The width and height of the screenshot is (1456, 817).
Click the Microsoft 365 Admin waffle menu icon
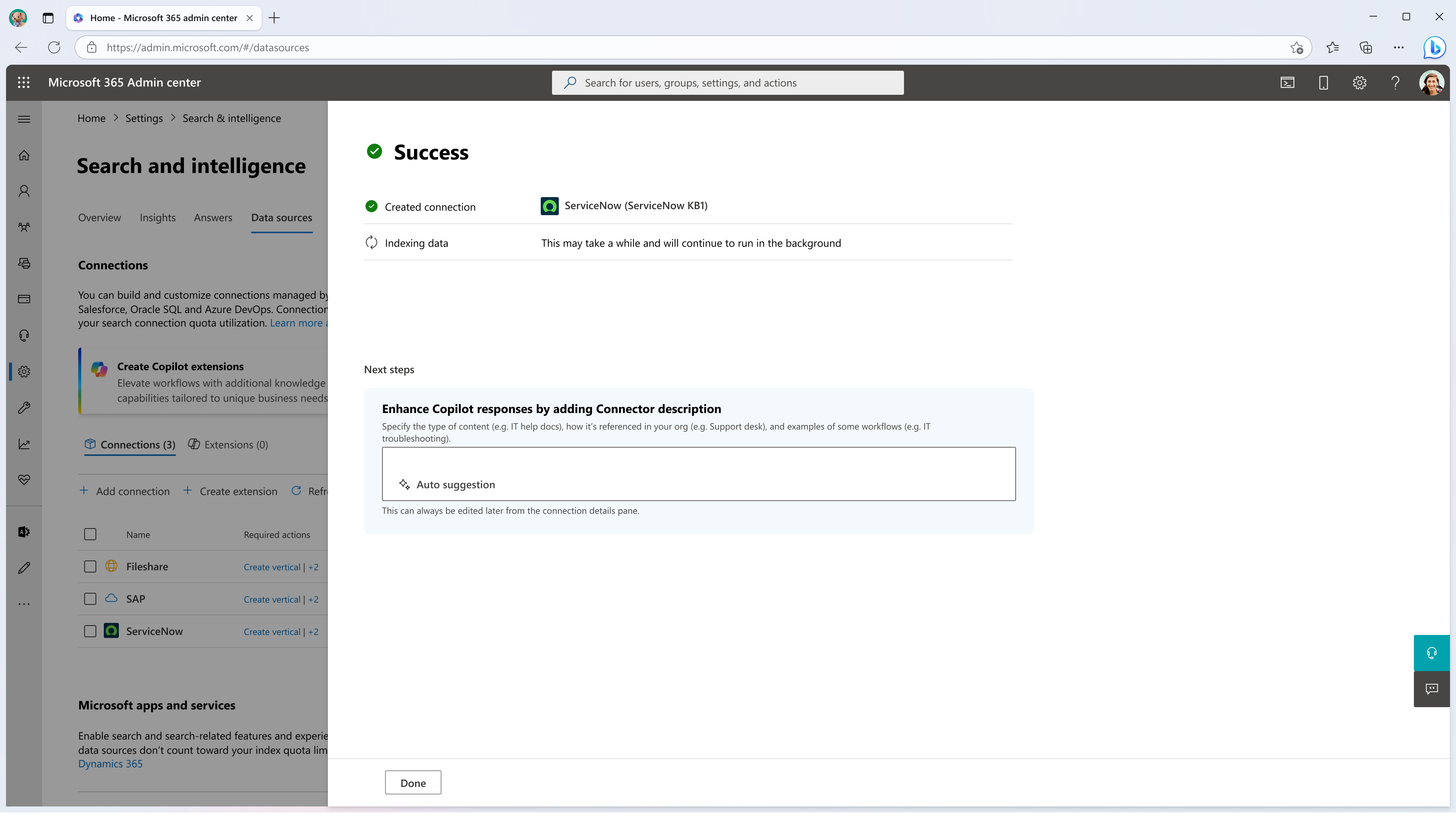point(25,82)
